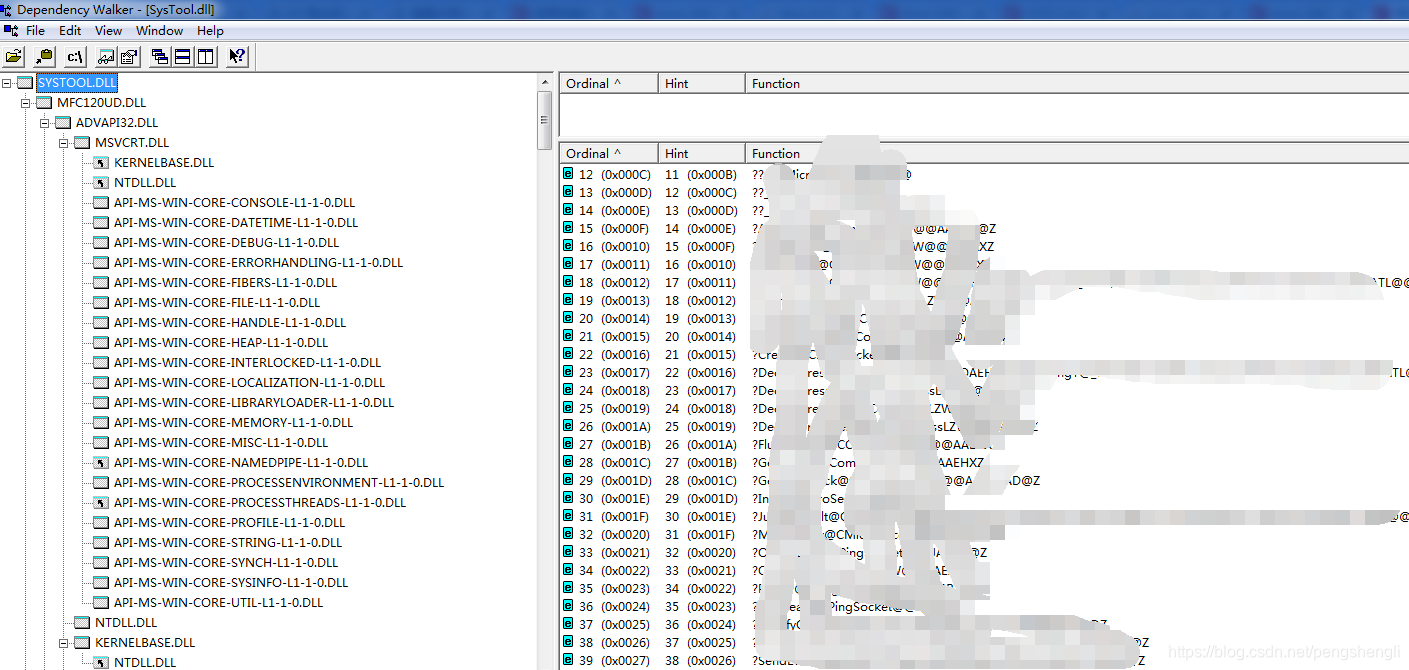1409x670 pixels.
Task: Click the Open file toolbar icon
Action: point(14,57)
